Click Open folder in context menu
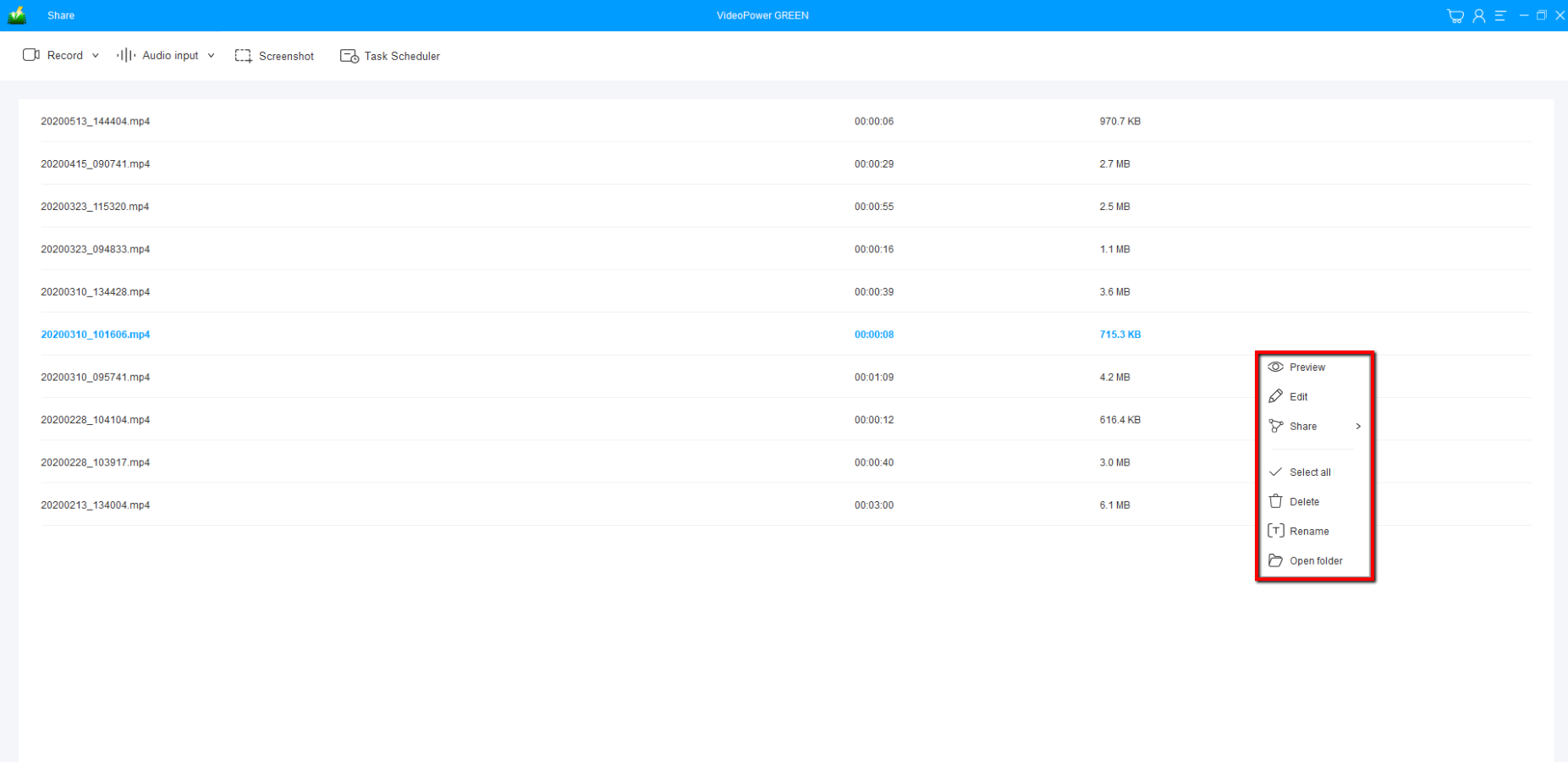 click(1315, 561)
